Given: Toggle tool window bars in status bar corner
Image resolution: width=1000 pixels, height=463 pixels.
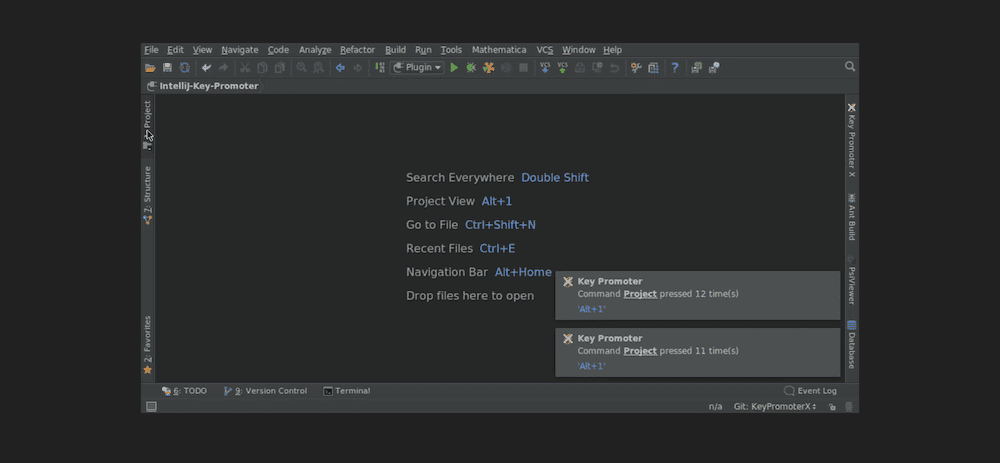Looking at the screenshot, I should (x=151, y=407).
